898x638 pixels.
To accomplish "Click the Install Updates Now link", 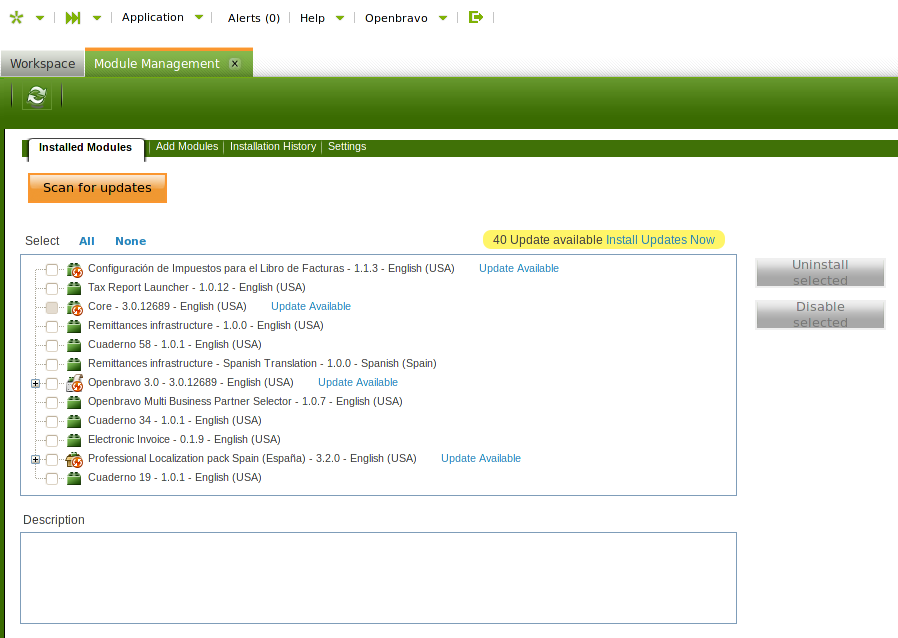I will click(x=660, y=240).
